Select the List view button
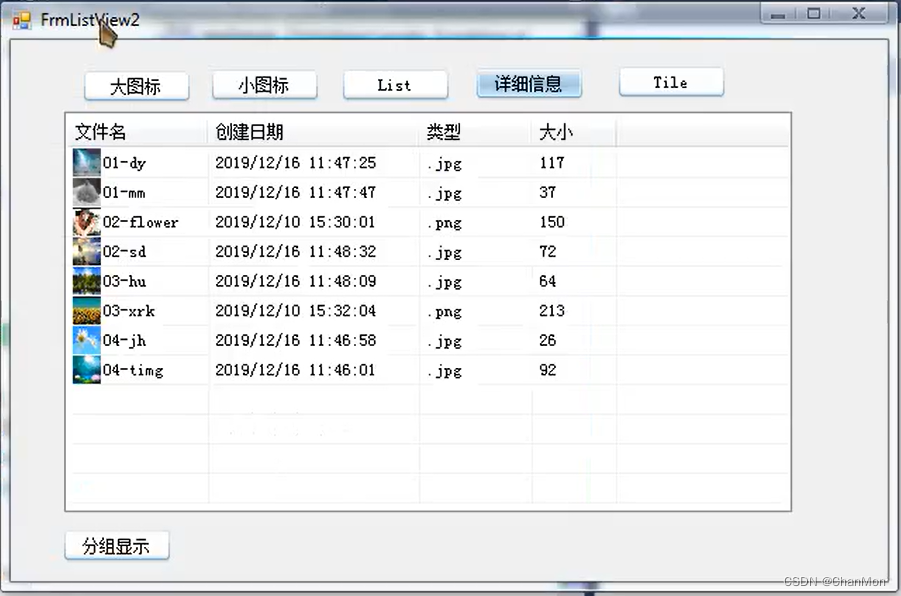This screenshot has height=596, width=901. pos(395,85)
